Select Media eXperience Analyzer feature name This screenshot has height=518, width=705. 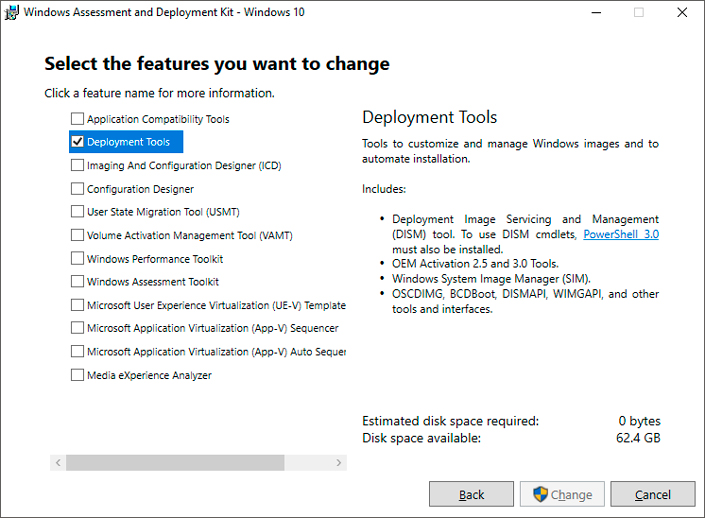[149, 375]
